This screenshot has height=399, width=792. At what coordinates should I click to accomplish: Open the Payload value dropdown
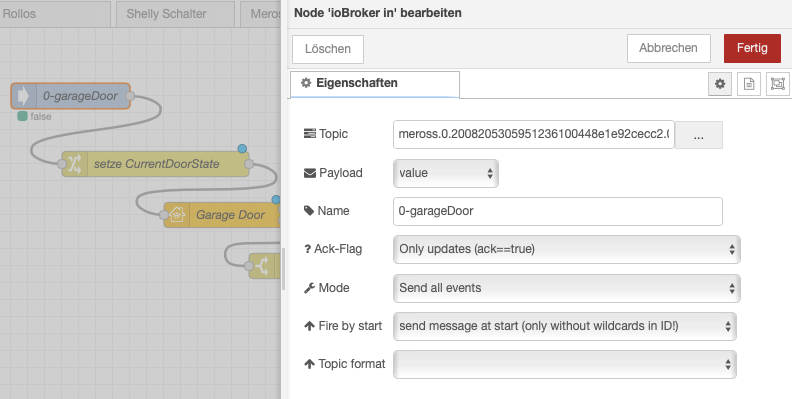tap(446, 173)
